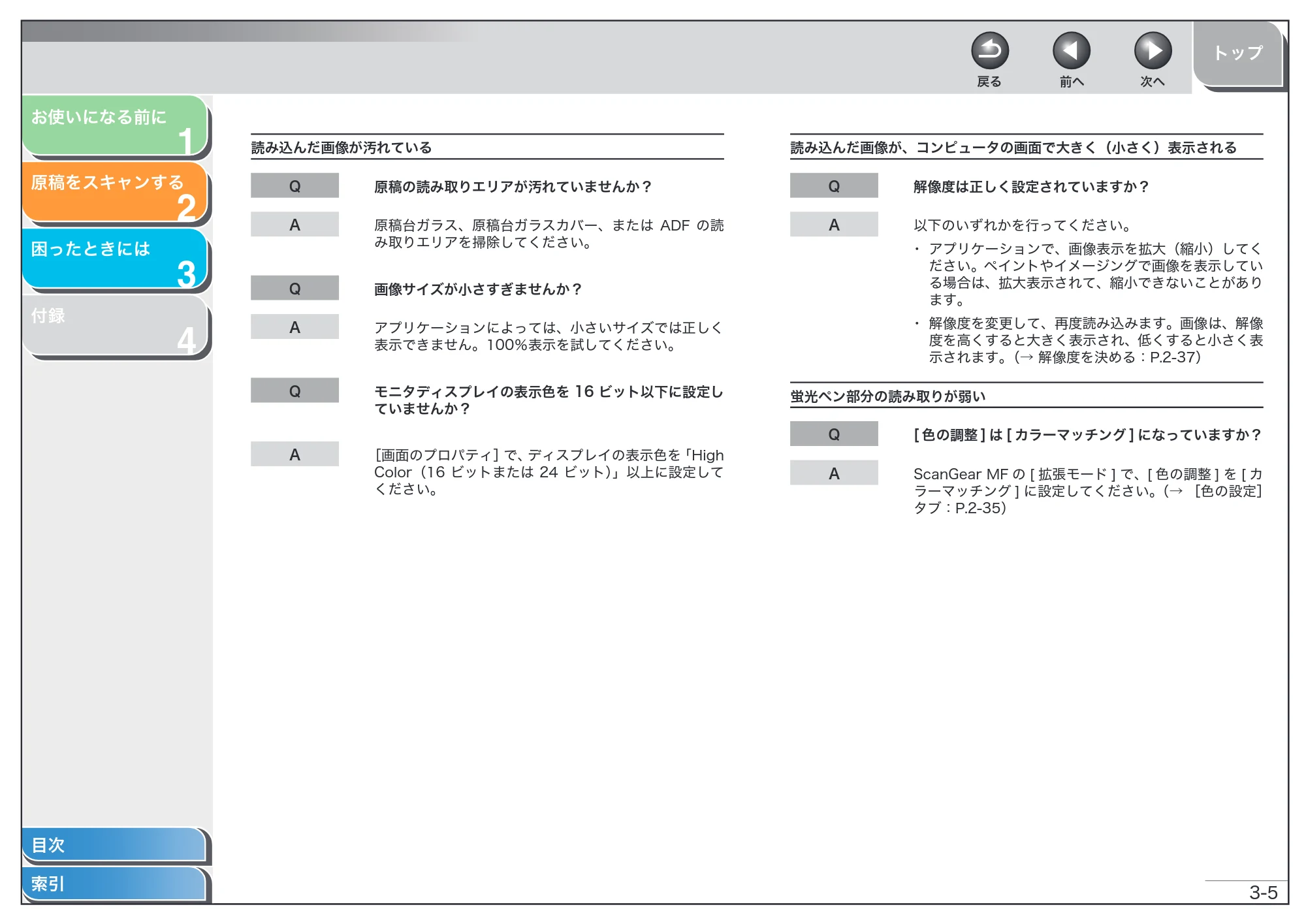The height and width of the screenshot is (924, 1306).
Task: Click question 解像度は正しく設定されていますか？
Action: (x=1031, y=187)
